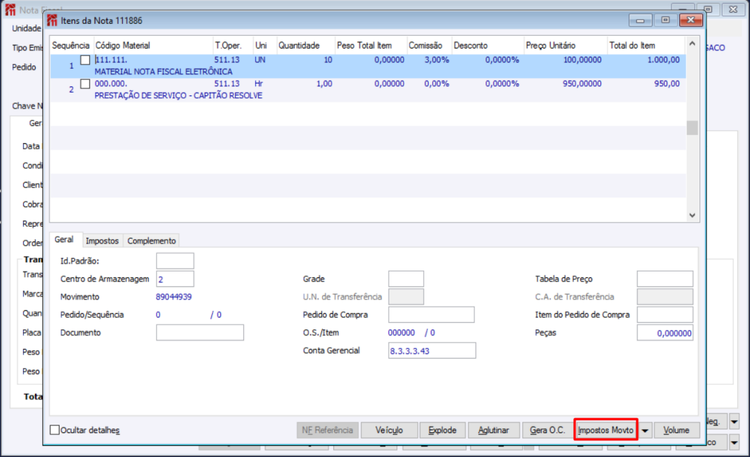Check the box for item sequence 2

85,84
